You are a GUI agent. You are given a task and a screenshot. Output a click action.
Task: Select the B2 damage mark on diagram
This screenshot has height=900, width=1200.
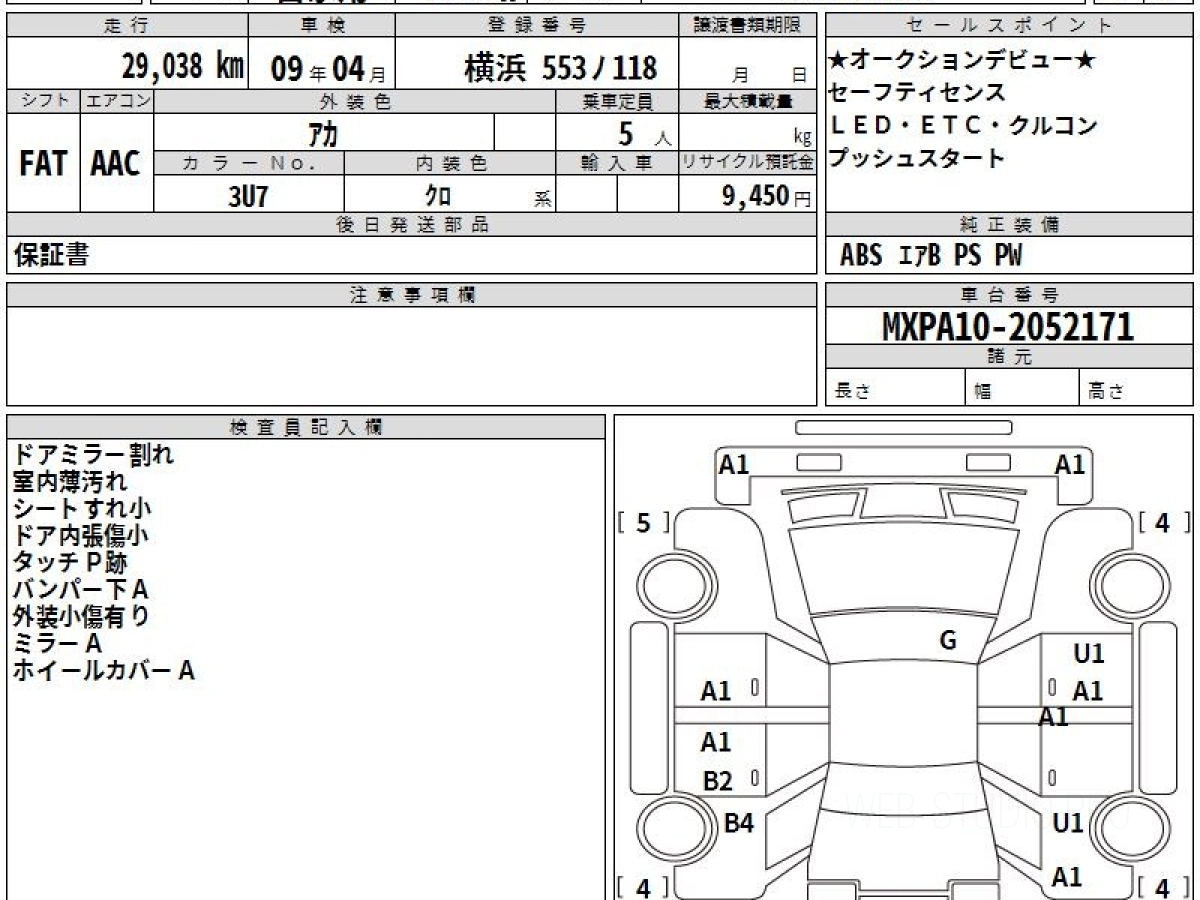tap(717, 782)
